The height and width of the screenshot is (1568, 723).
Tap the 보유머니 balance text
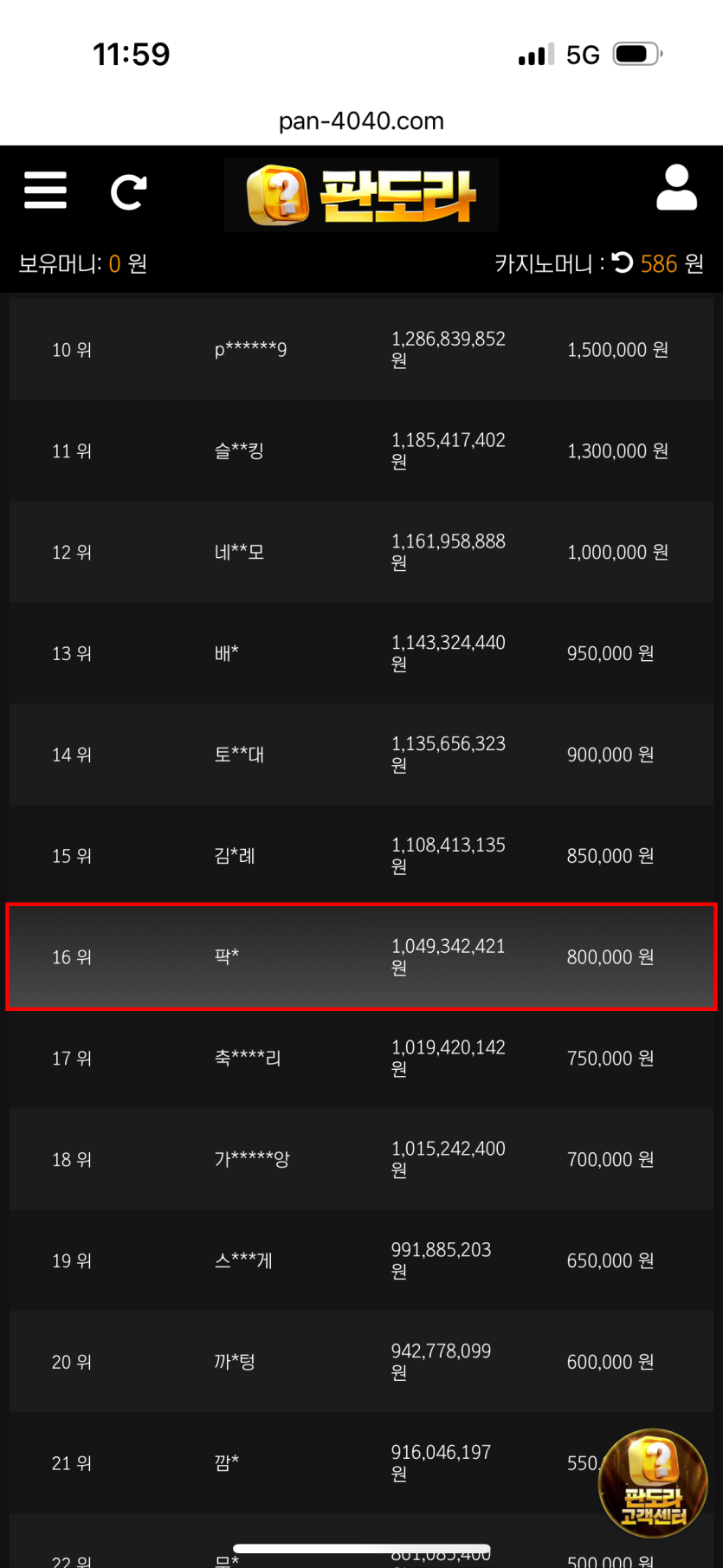pos(83,263)
